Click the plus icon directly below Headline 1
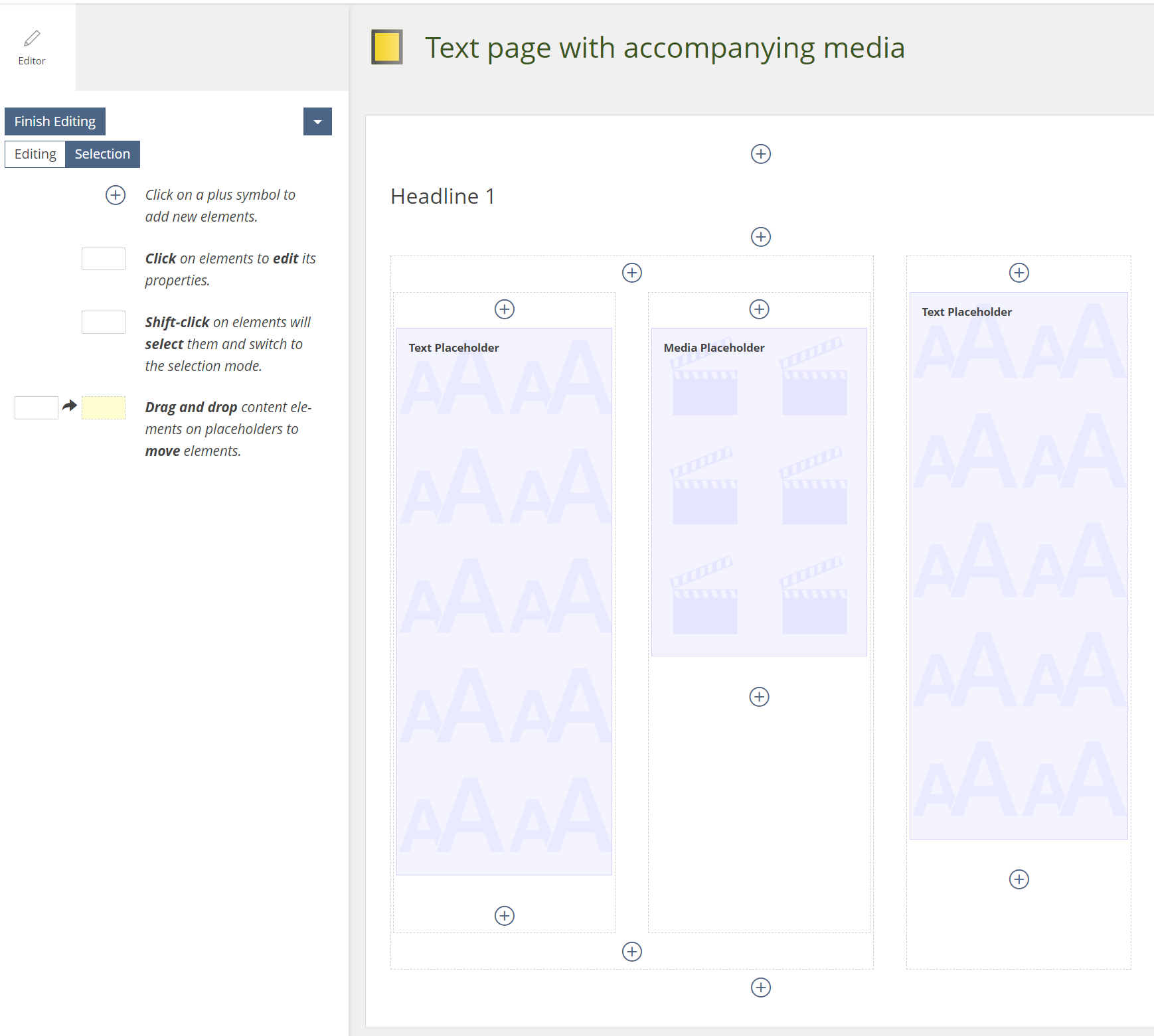 coord(760,237)
